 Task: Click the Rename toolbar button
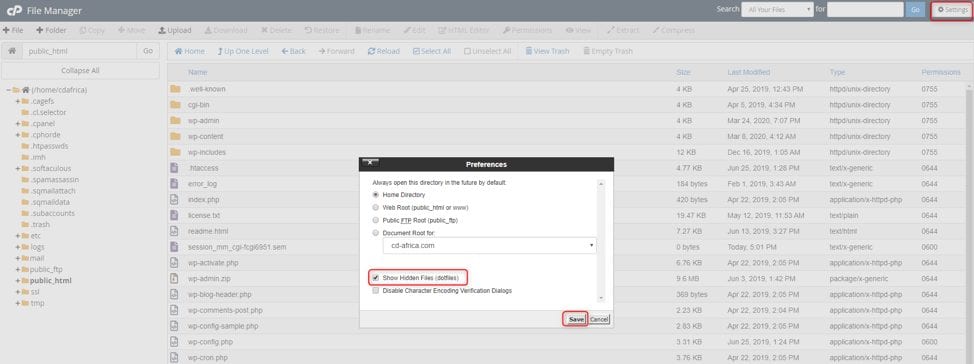coord(372,30)
